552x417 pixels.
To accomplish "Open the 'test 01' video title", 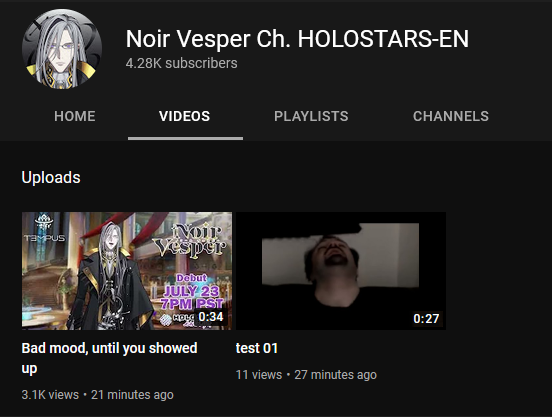I will pos(257,348).
